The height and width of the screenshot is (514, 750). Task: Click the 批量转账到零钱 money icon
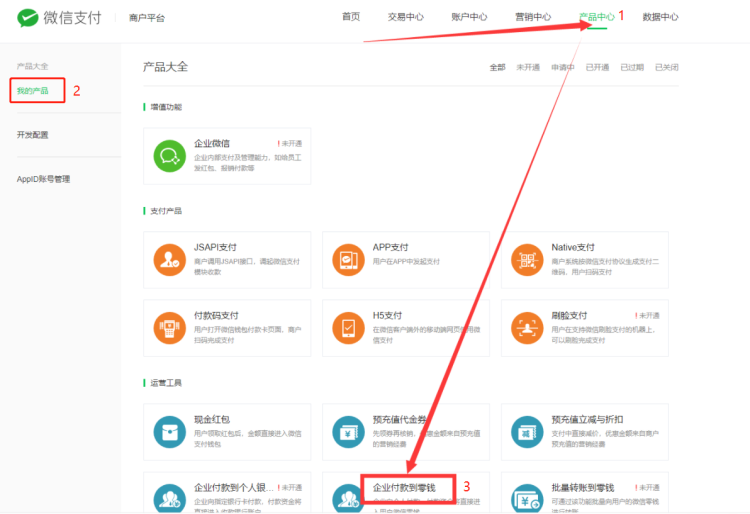click(x=527, y=499)
